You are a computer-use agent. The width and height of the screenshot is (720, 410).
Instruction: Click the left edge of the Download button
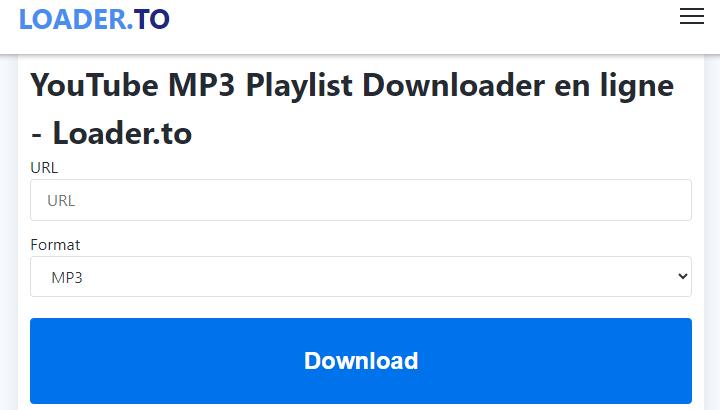[41, 361]
